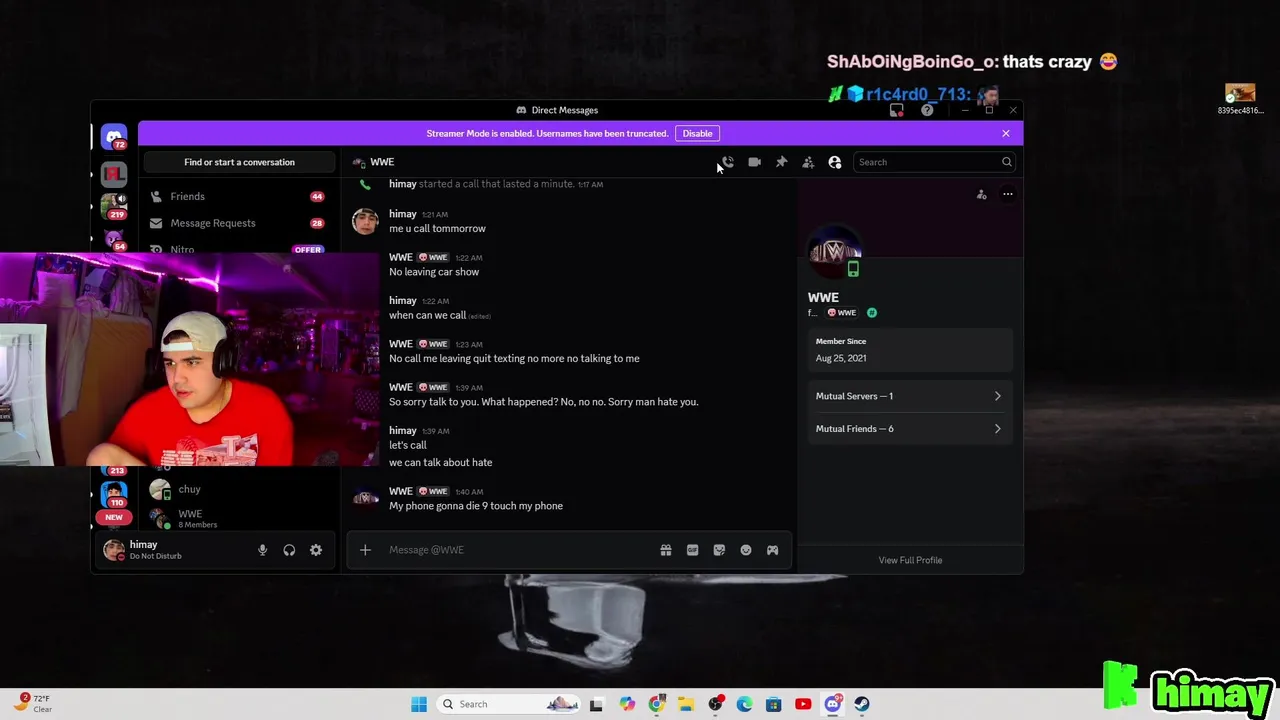Open the IRL server icon
The width and height of the screenshot is (1280, 720).
(114, 175)
